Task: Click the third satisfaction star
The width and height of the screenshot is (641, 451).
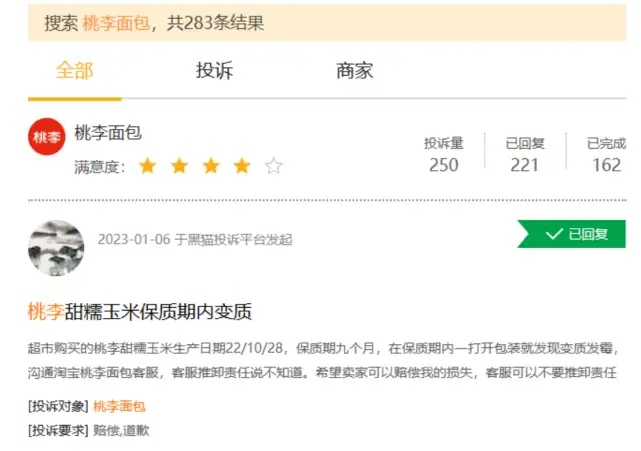Action: (x=211, y=166)
